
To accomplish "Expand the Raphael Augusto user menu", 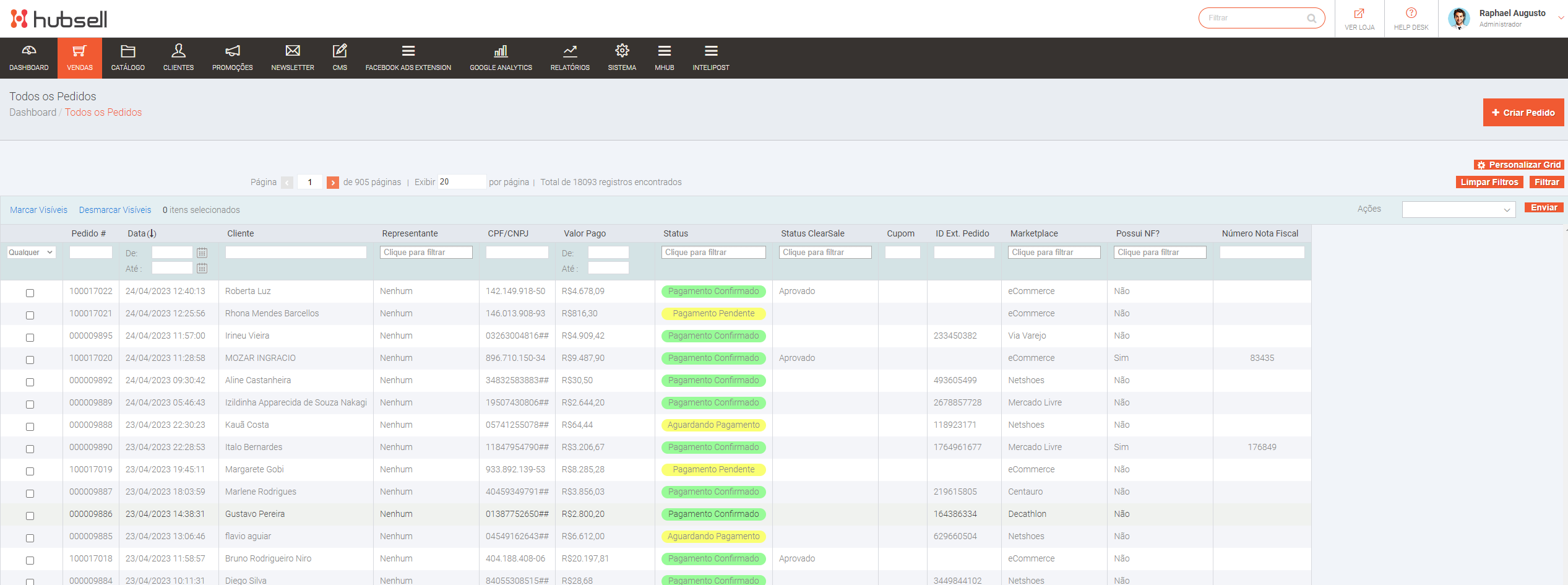I will click(1560, 18).
